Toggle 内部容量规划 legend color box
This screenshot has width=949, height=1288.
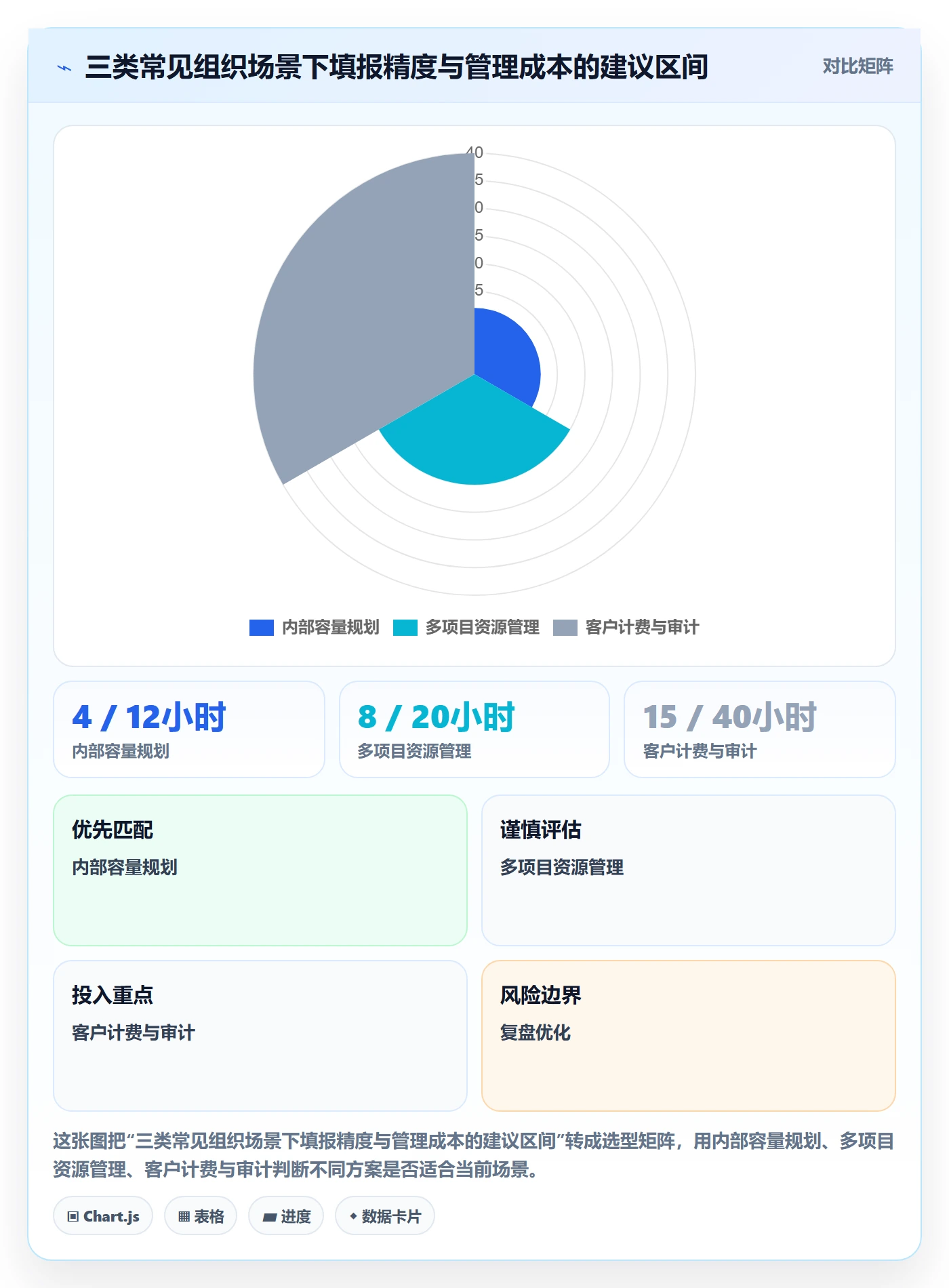pyautogui.click(x=262, y=627)
